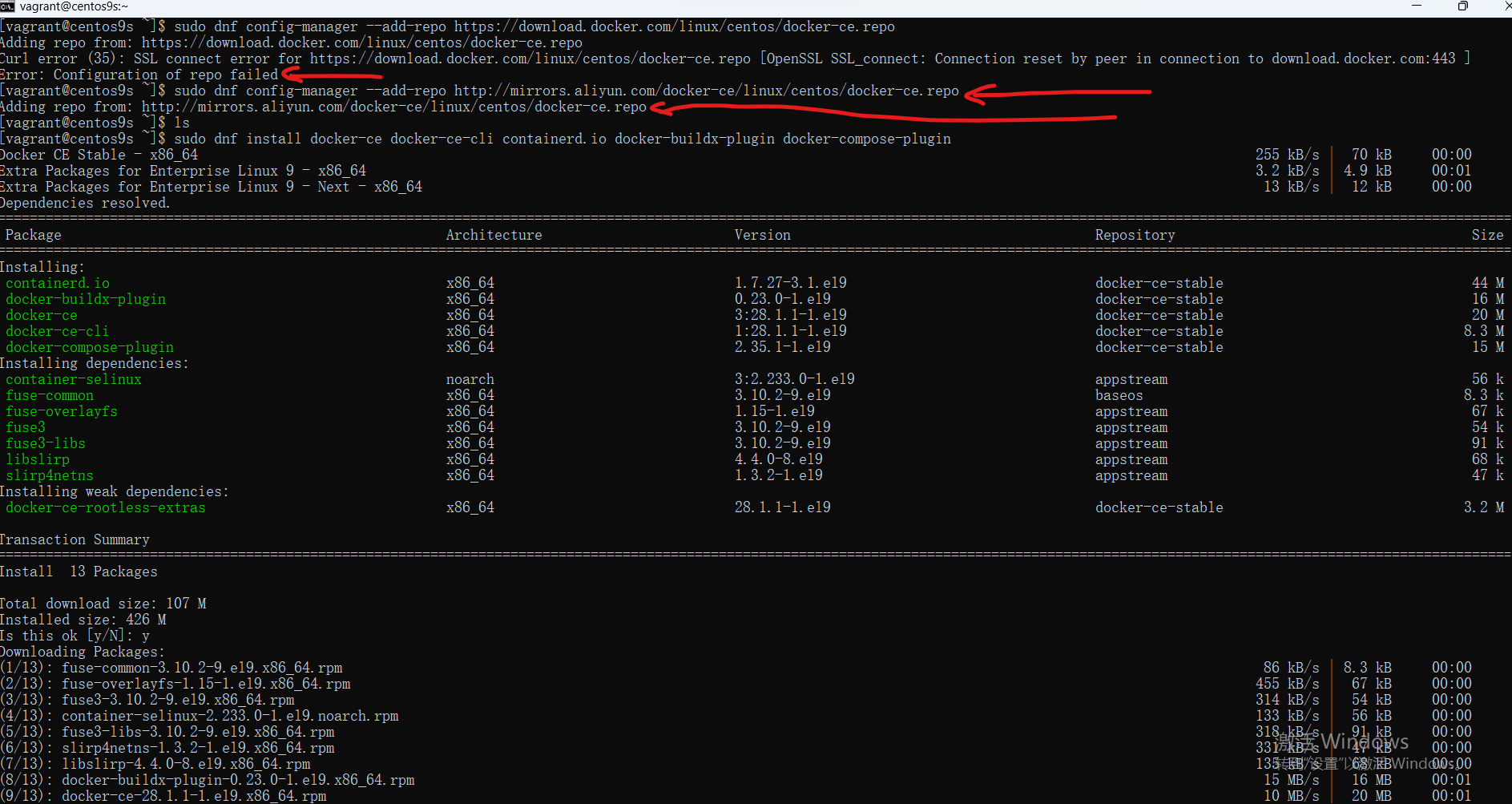Screen dimensions: 1512x804
Task: Click the y confirmation at the ok prompt
Action: [146, 635]
